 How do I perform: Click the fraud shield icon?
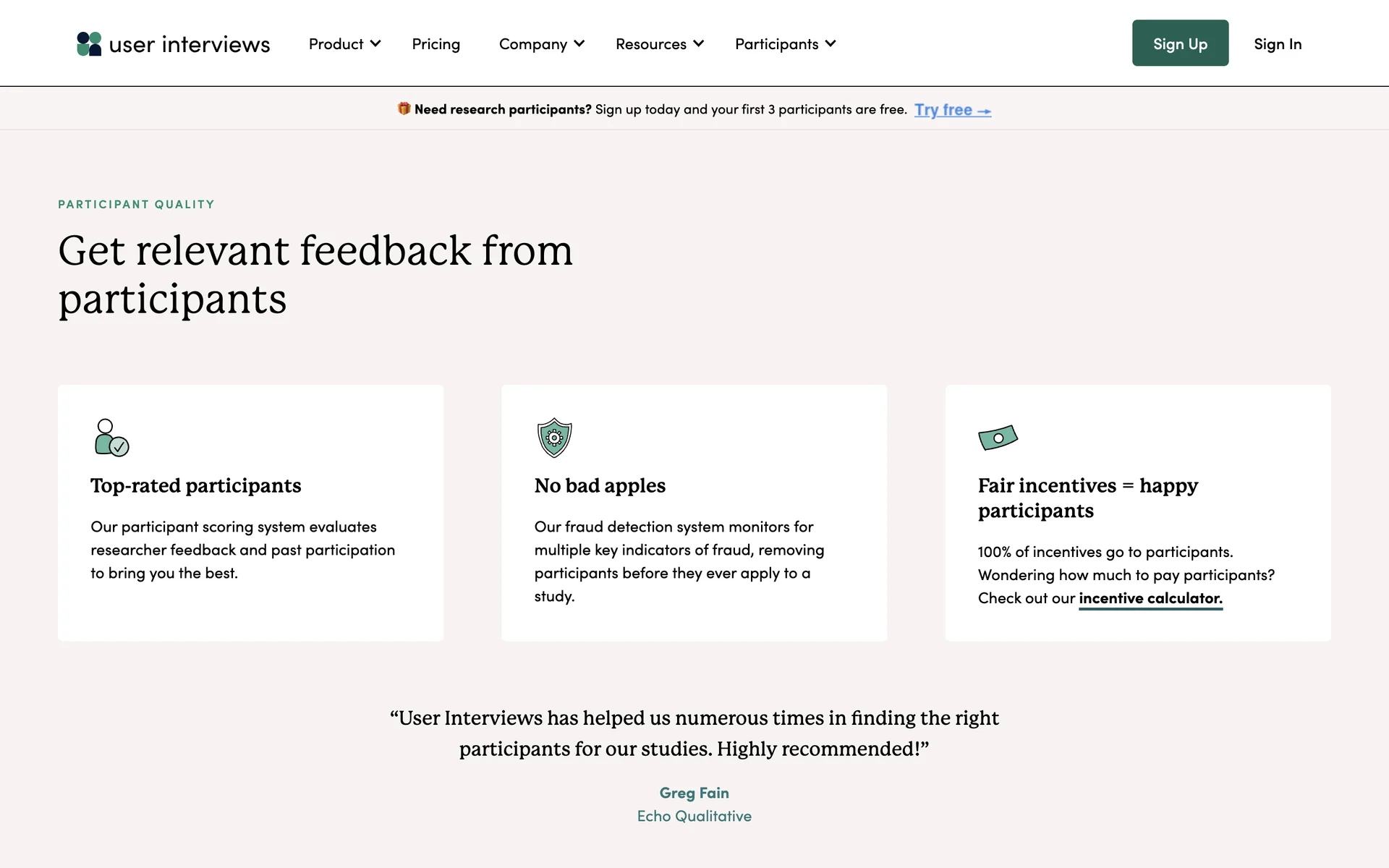pyautogui.click(x=554, y=438)
